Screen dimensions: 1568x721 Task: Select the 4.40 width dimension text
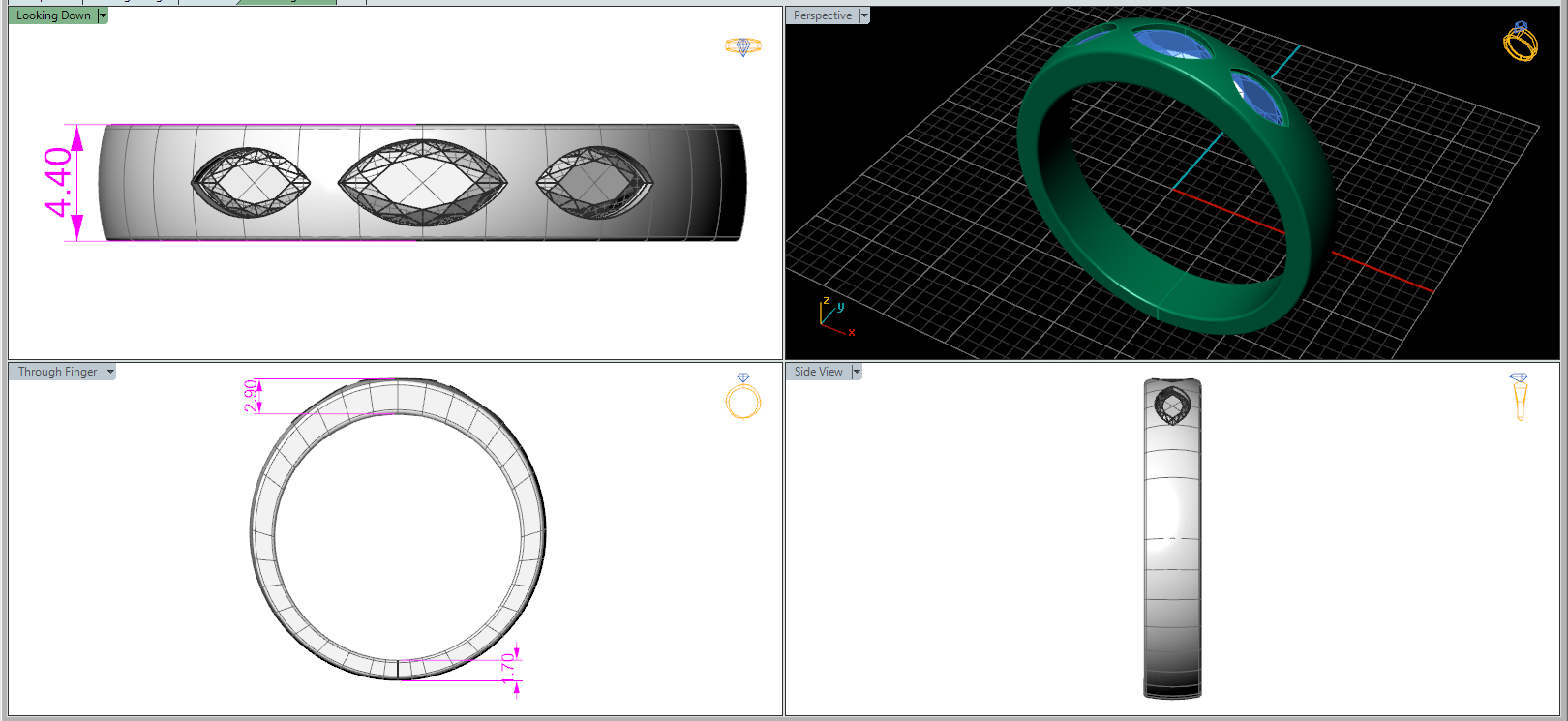(58, 182)
